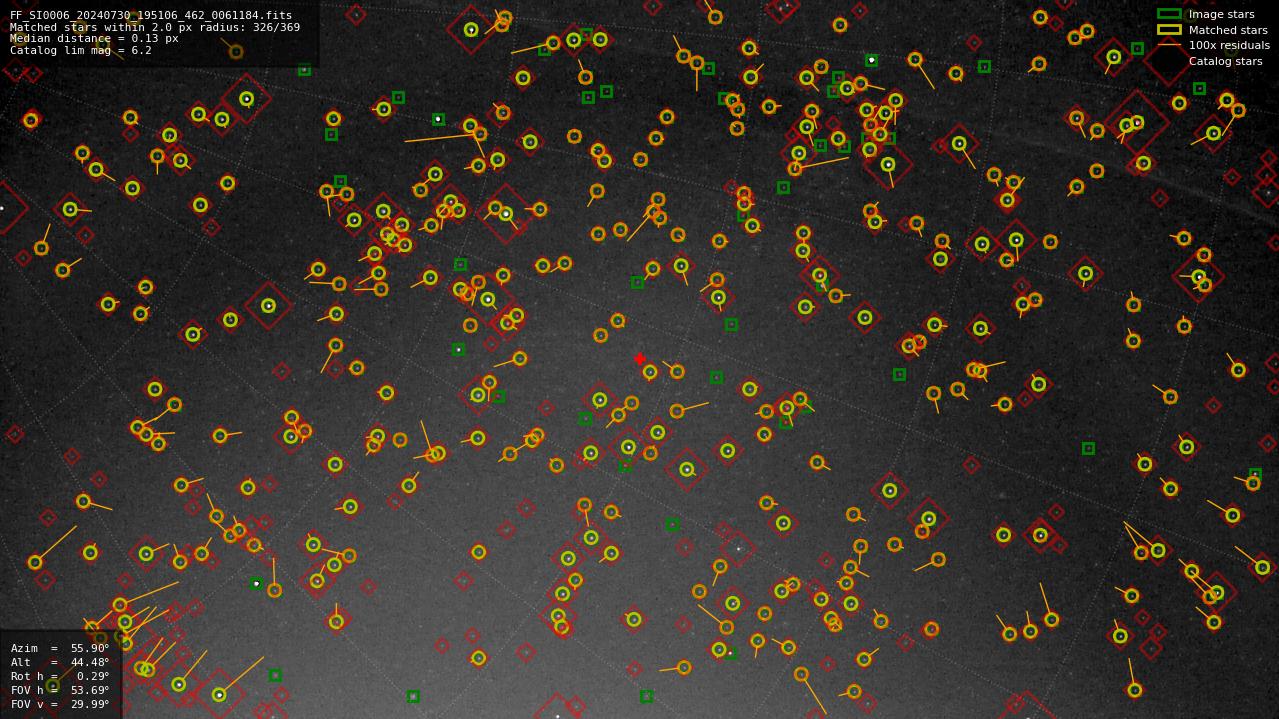The height and width of the screenshot is (719, 1279).
Task: Select the 'Catalog stars' legend label
Action: [x=1225, y=61]
